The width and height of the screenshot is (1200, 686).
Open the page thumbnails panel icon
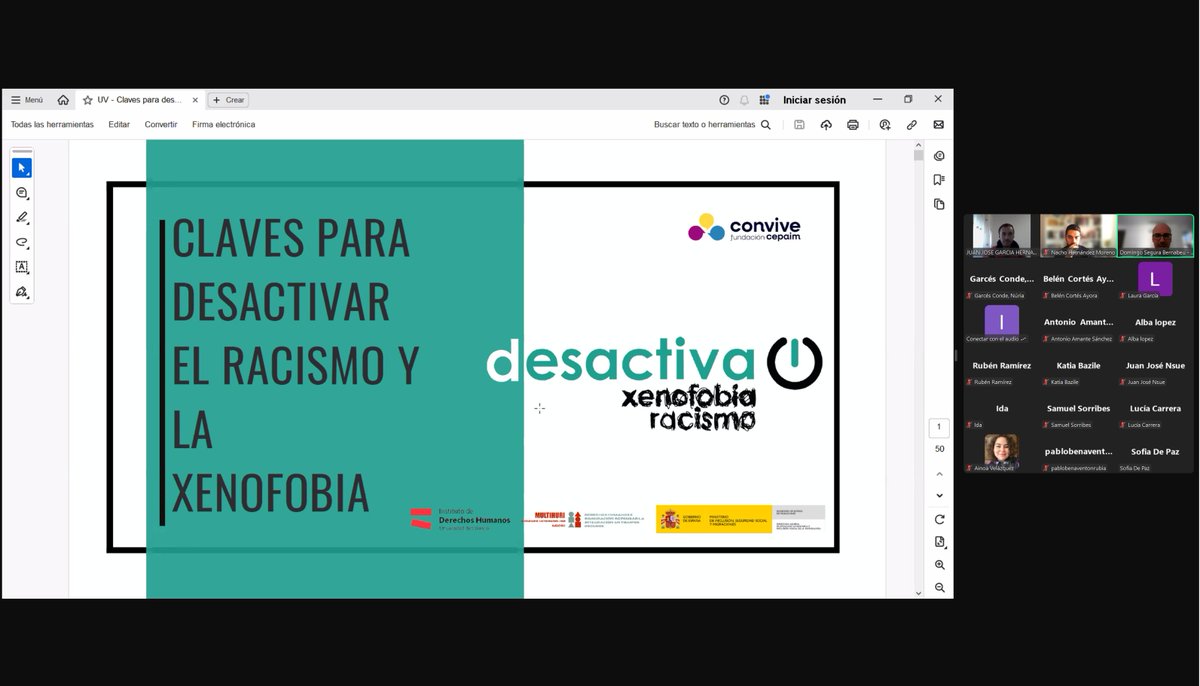(x=939, y=204)
